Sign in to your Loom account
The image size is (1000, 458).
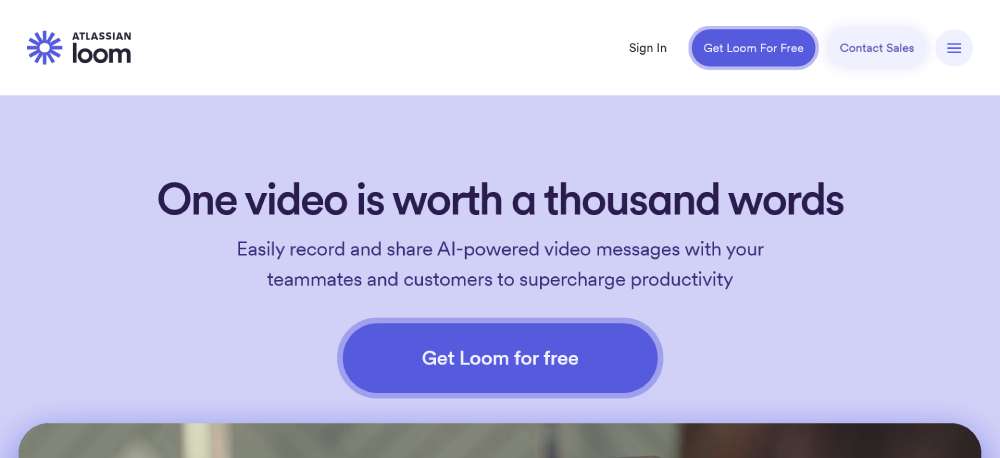tap(647, 48)
